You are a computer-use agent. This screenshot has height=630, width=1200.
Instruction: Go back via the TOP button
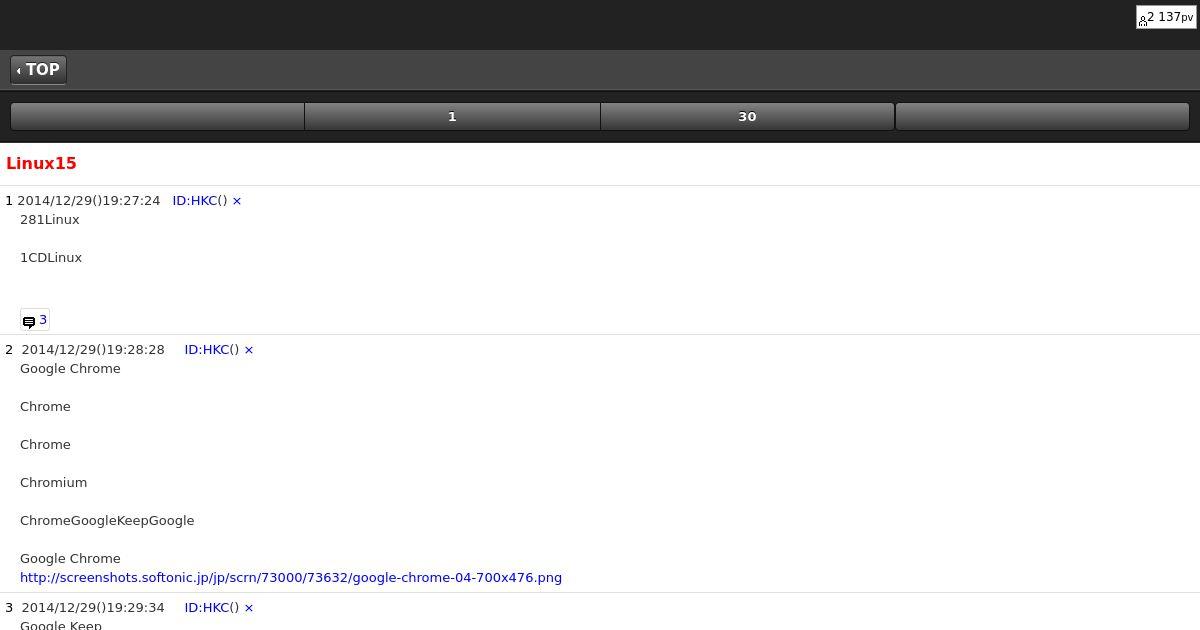[x=38, y=70]
